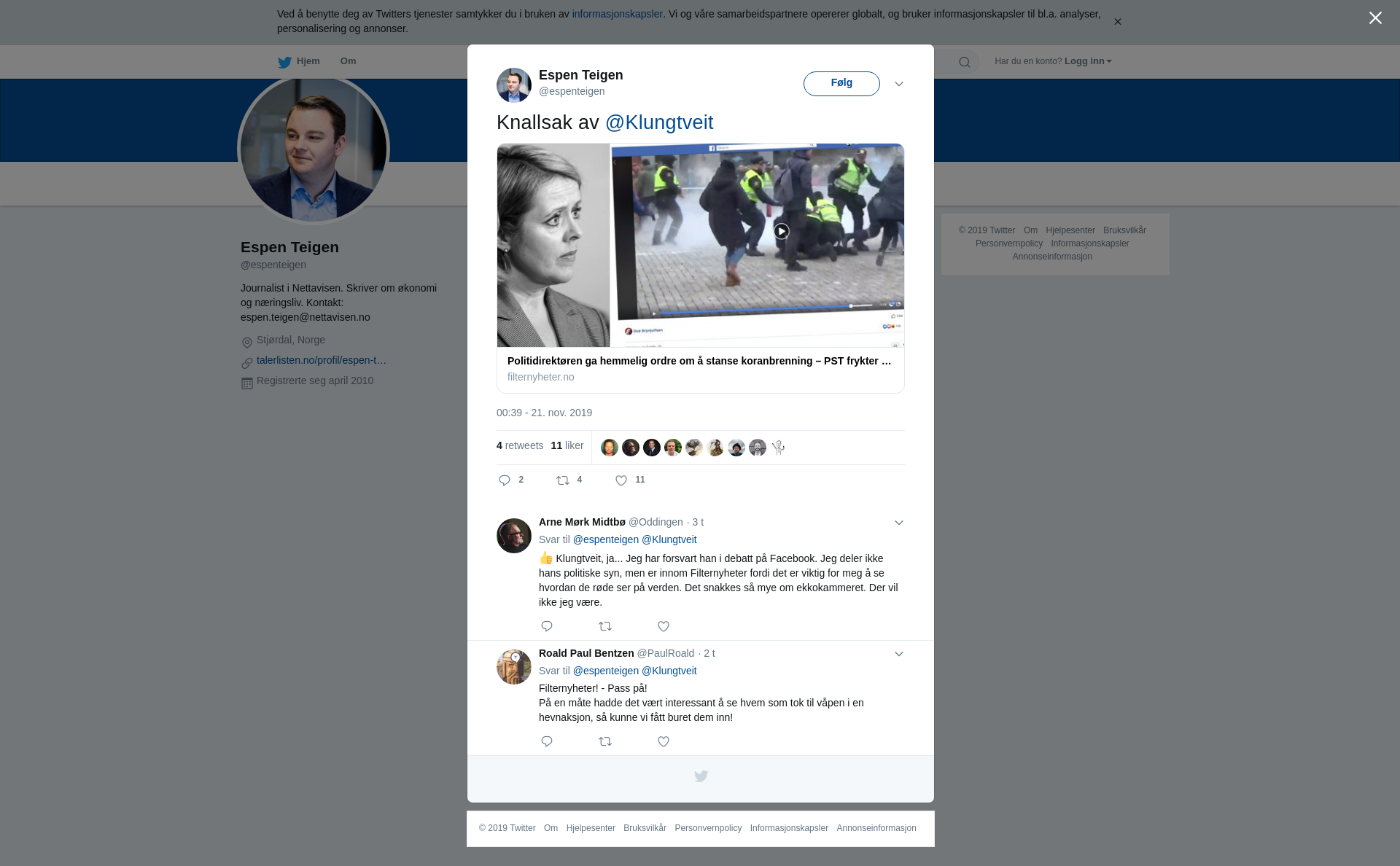Click Twitter bird icon at bottom of modal
The width and height of the screenshot is (1400, 866).
701,776
